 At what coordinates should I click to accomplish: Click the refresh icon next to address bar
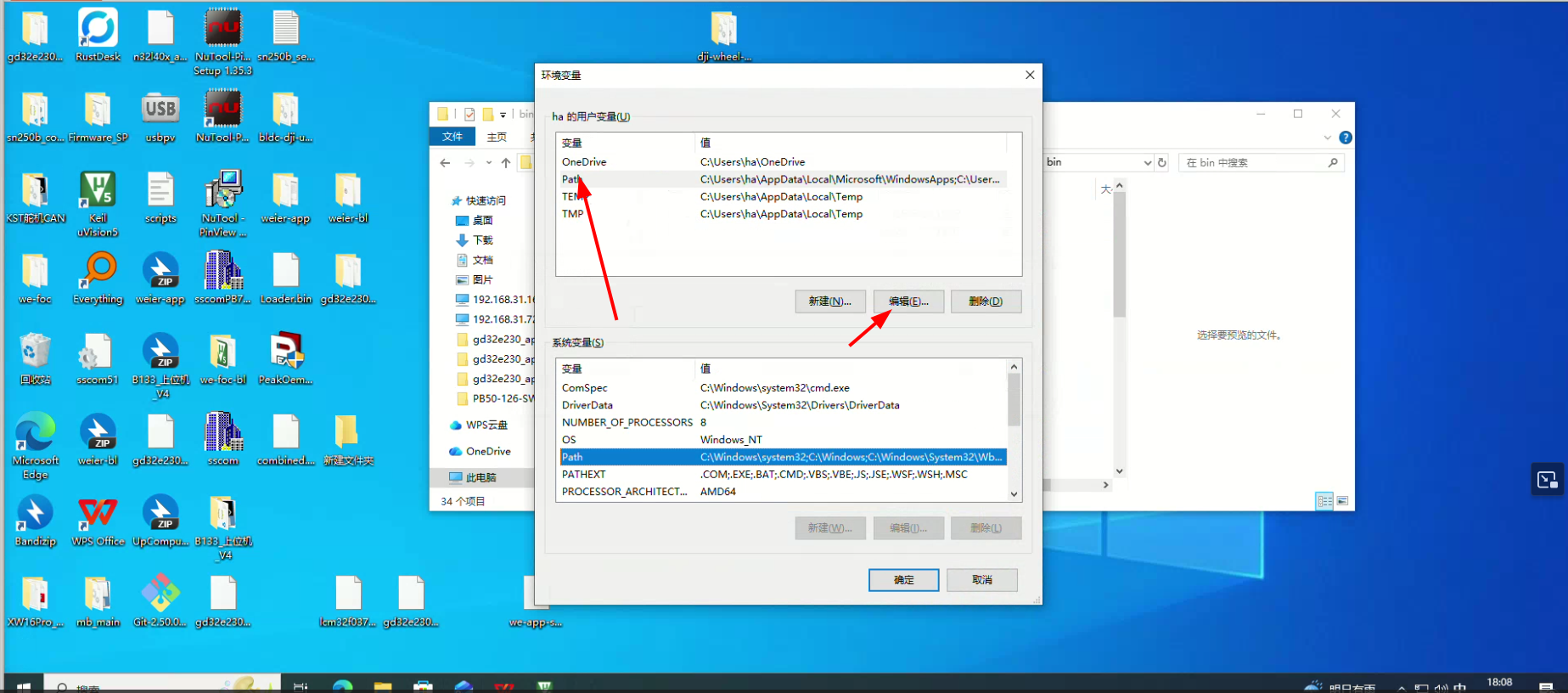click(x=1162, y=162)
